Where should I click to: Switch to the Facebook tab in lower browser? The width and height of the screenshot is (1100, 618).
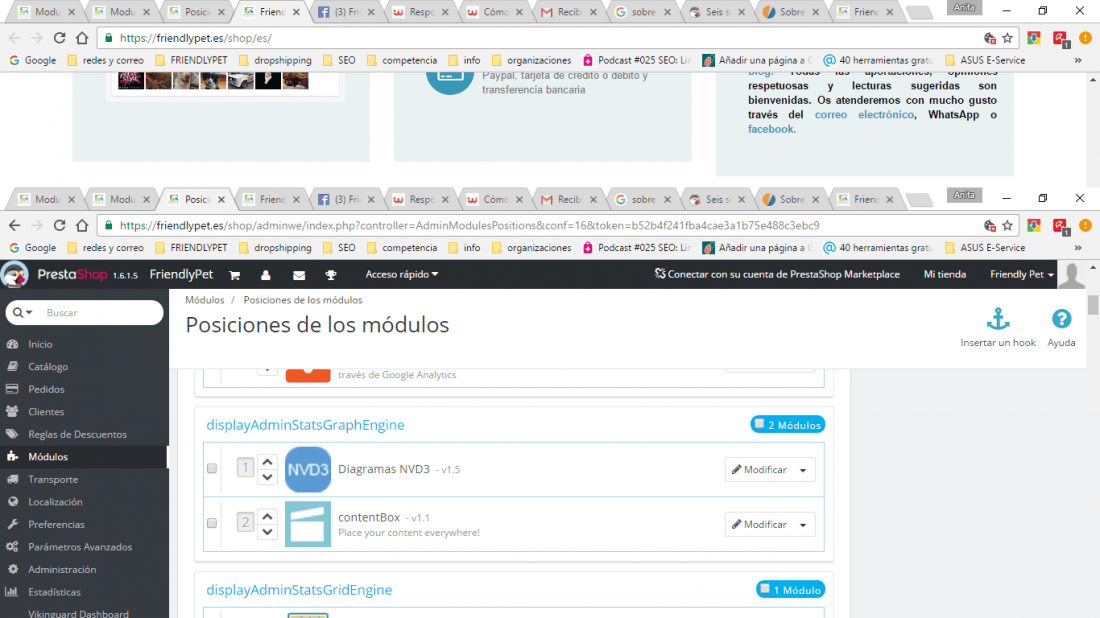click(346, 199)
